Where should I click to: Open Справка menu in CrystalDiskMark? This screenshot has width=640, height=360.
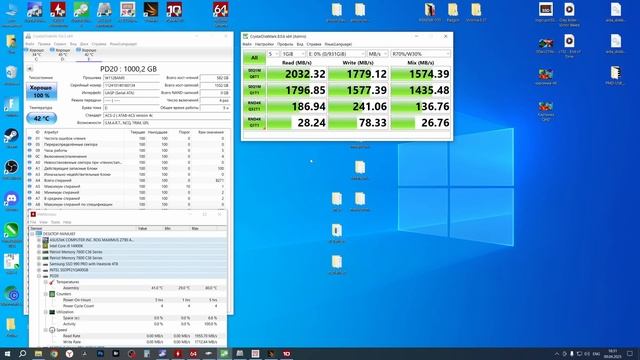[314, 44]
